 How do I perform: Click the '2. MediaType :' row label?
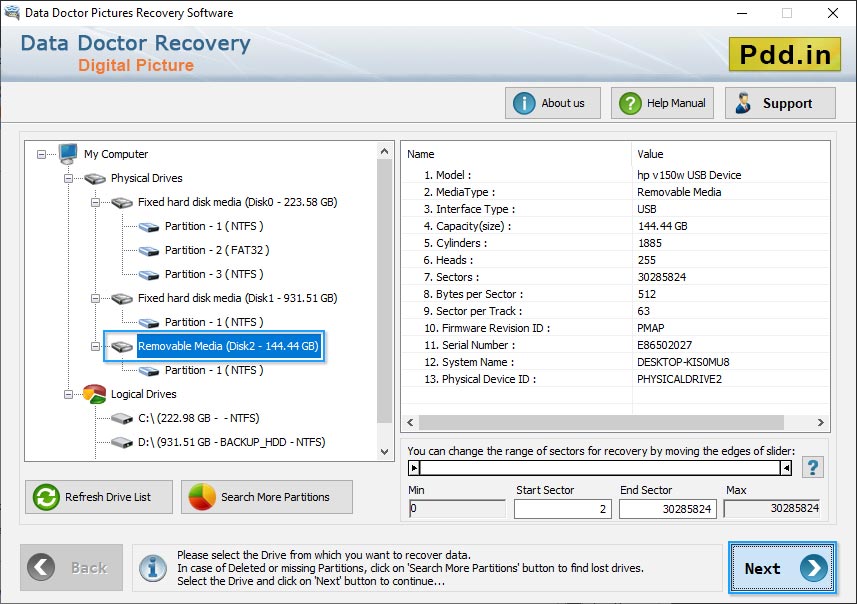click(x=459, y=192)
